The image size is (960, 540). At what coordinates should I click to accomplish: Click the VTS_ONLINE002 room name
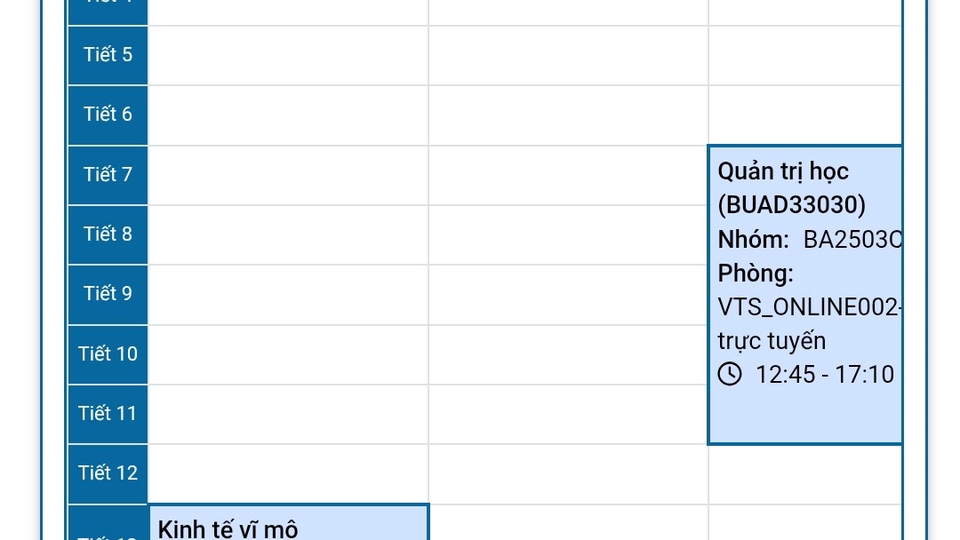pos(808,307)
